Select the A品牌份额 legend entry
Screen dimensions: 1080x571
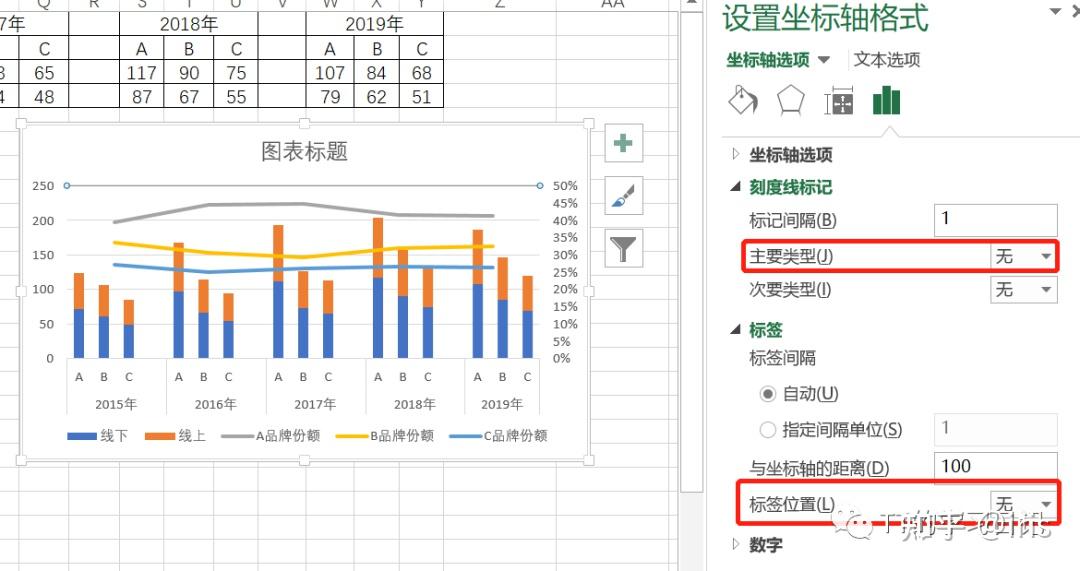tap(271, 435)
